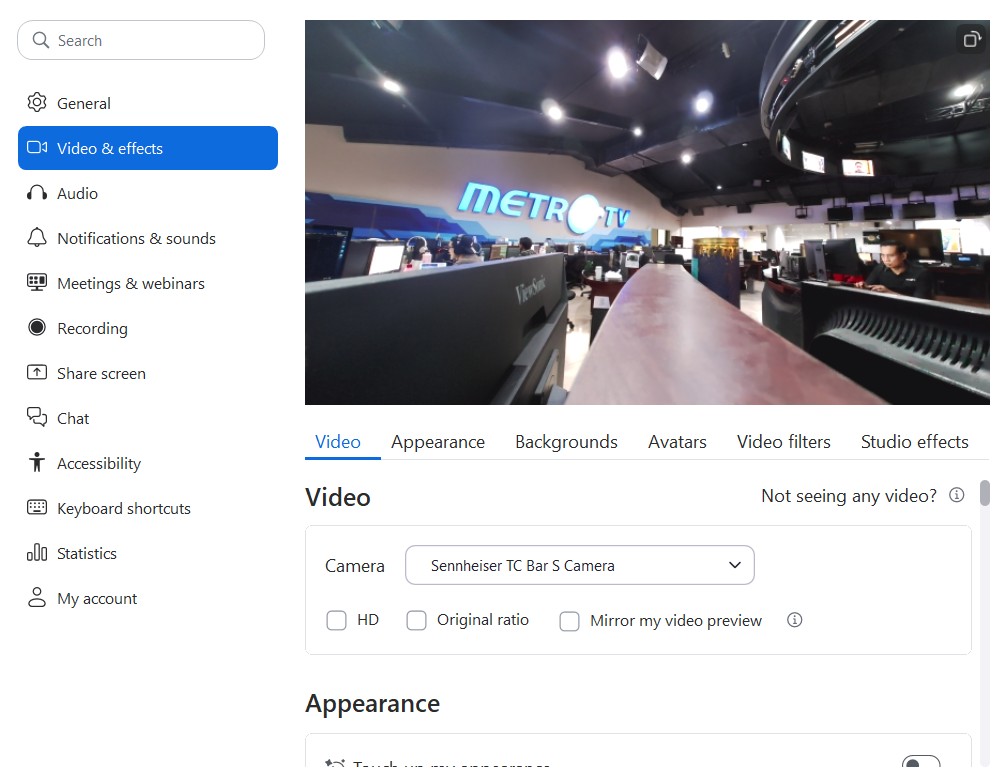Viewport: 1006px width, 772px height.
Task: Open the Recording settings label
Action: coord(92,329)
